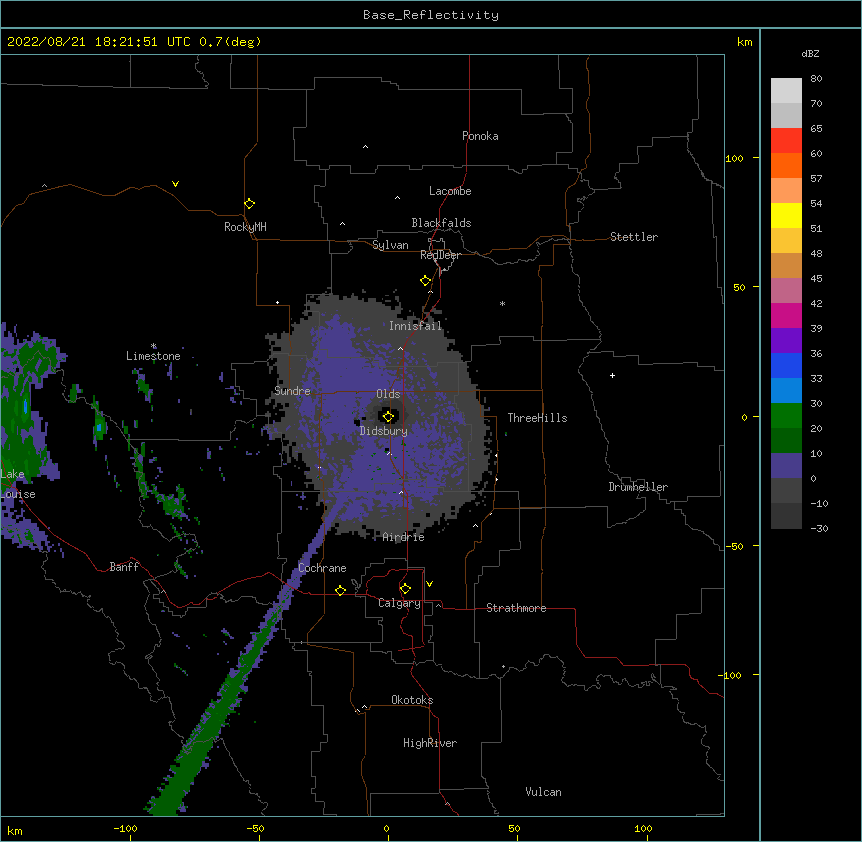Click the yellow diamond marker above Calgary label

click(405, 589)
